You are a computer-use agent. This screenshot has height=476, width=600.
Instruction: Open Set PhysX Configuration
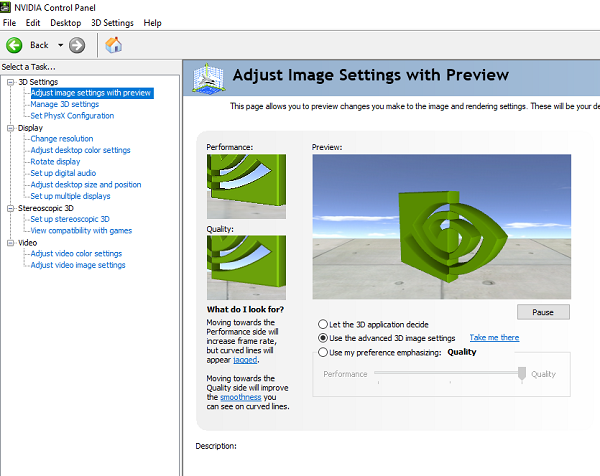pos(72,116)
